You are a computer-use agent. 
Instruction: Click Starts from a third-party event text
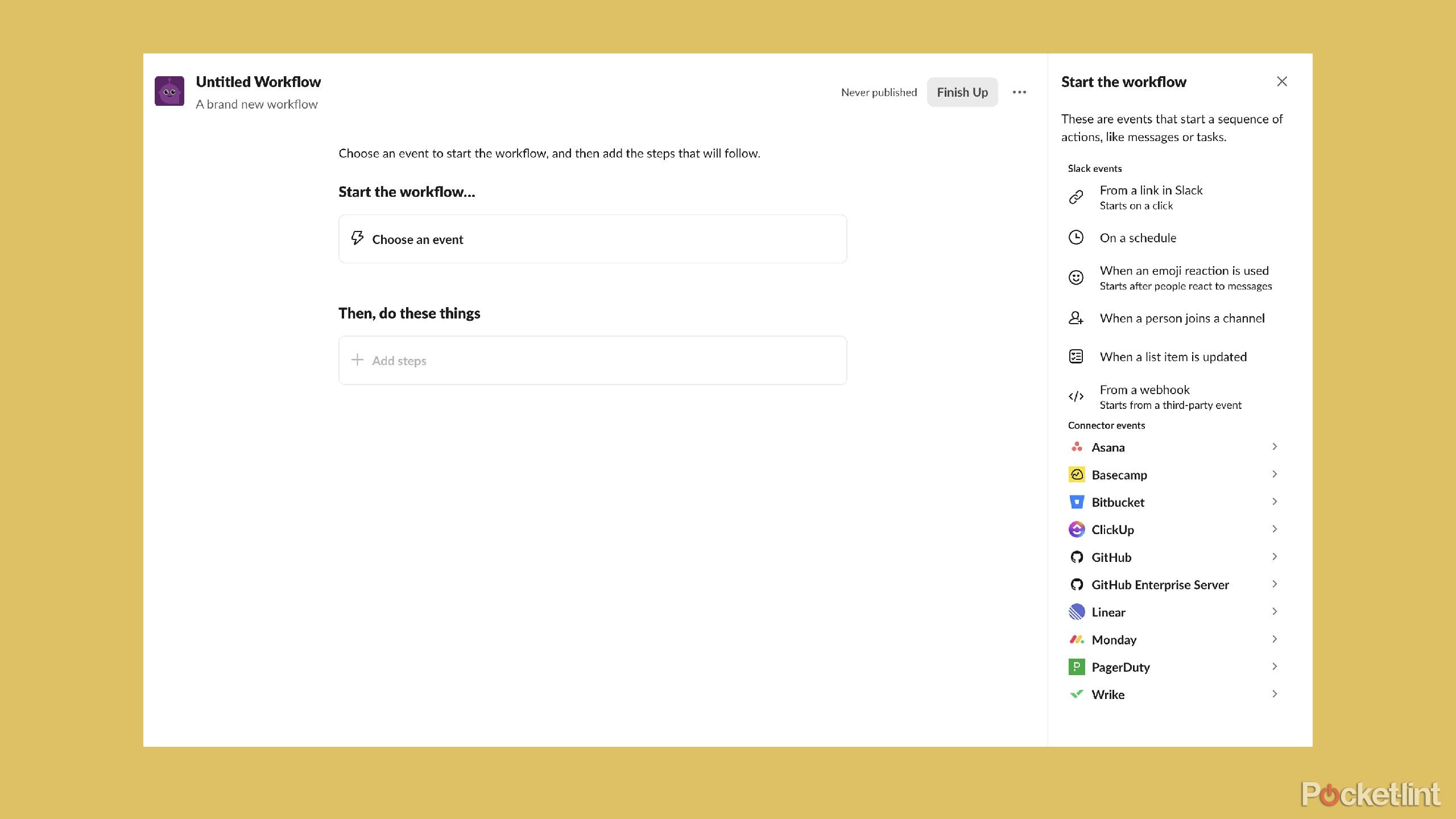coord(1170,405)
